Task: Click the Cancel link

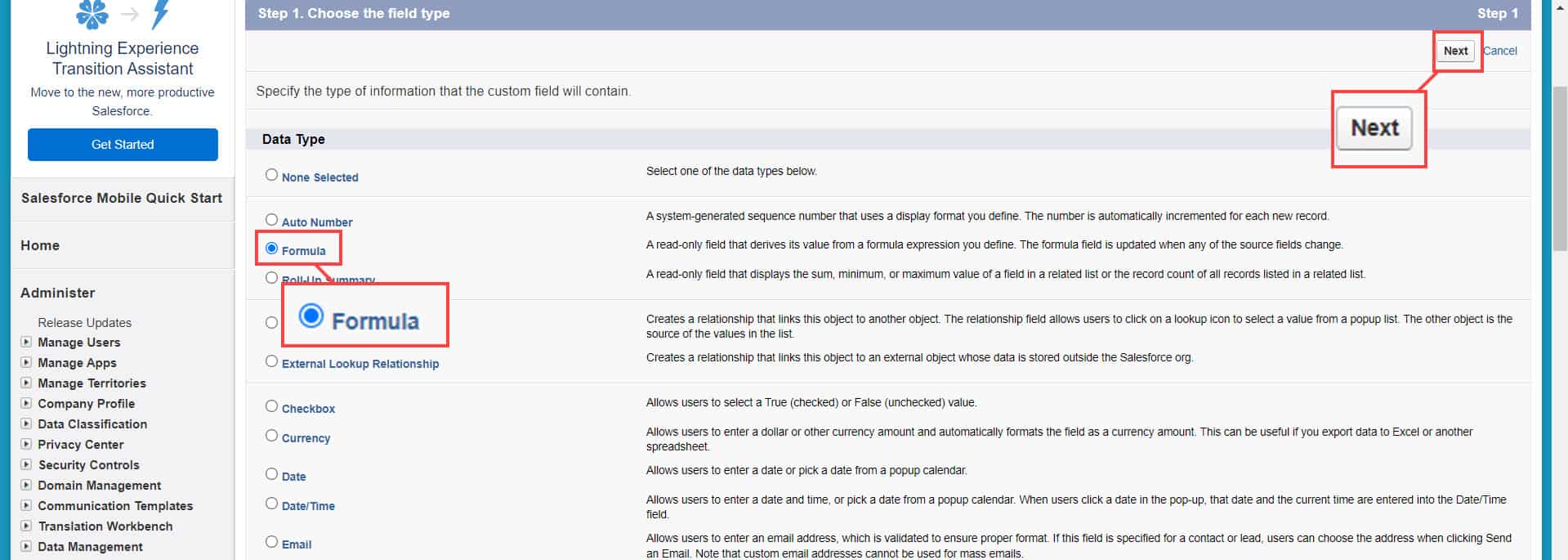Action: [x=1500, y=51]
